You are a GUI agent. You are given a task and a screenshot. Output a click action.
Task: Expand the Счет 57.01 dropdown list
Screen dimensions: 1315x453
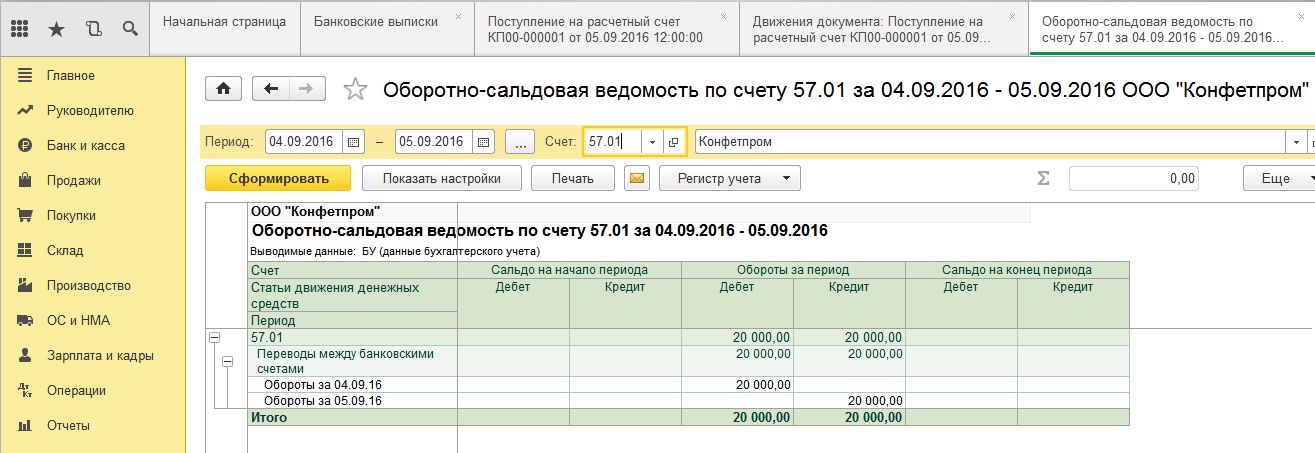(652, 142)
